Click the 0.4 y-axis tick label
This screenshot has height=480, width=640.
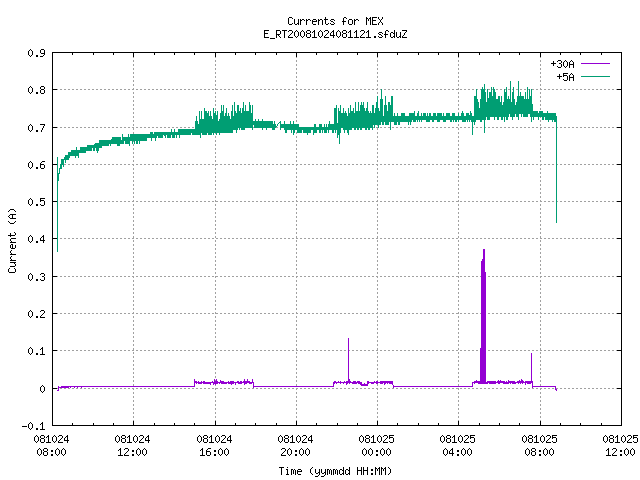pos(36,239)
